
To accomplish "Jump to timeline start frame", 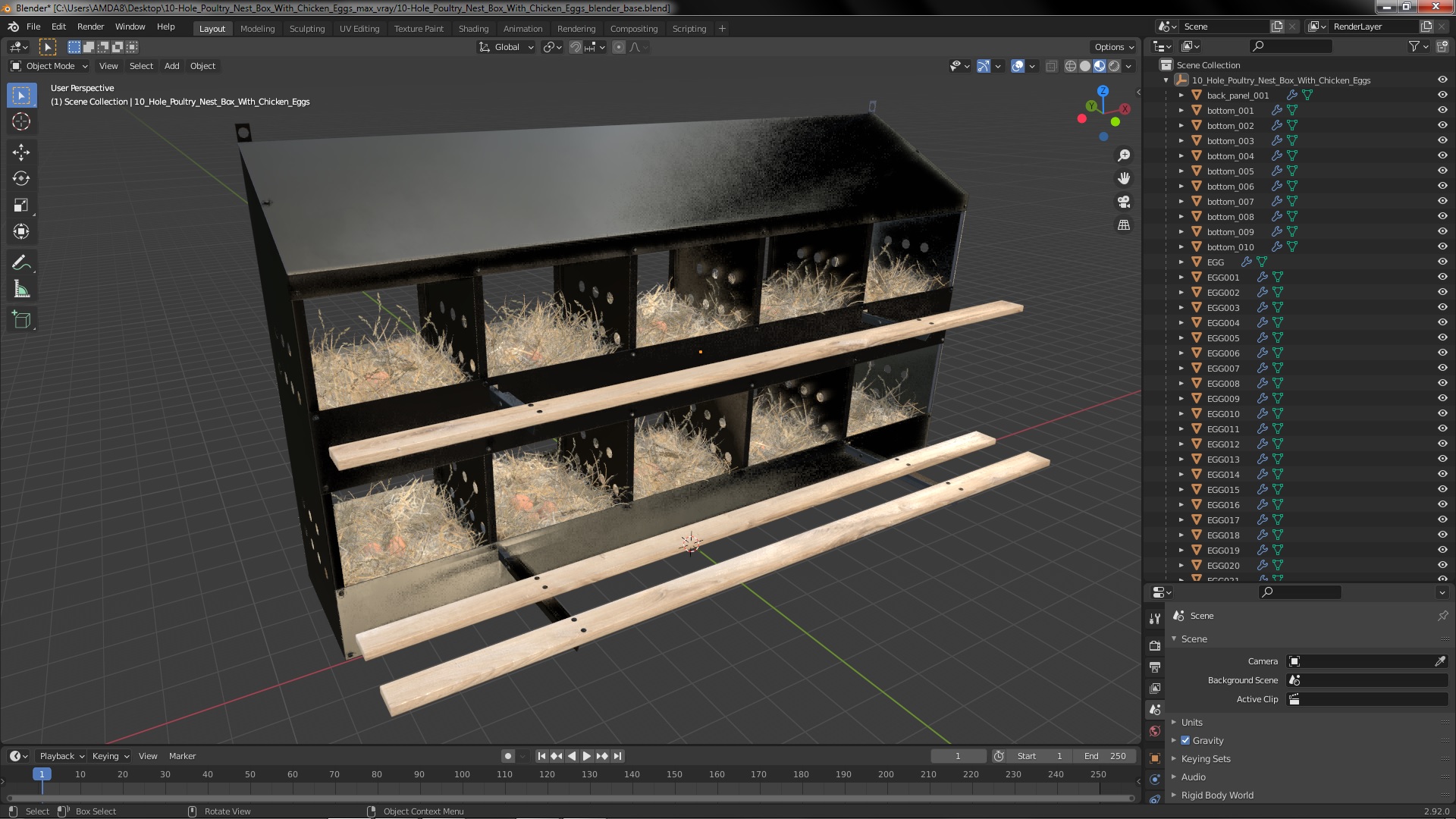I will pyautogui.click(x=541, y=756).
